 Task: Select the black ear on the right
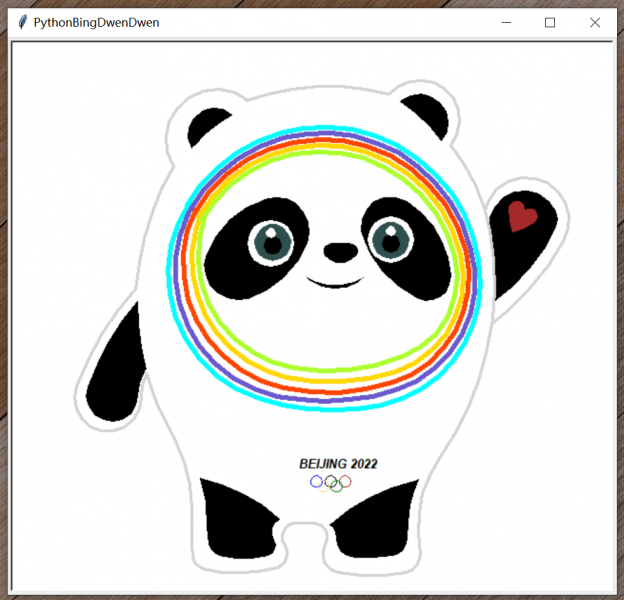(423, 116)
